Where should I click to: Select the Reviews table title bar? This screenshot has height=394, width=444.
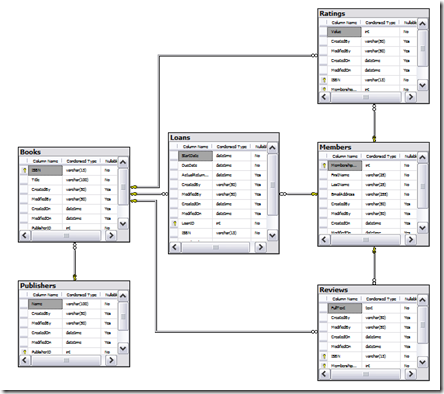click(x=373, y=290)
